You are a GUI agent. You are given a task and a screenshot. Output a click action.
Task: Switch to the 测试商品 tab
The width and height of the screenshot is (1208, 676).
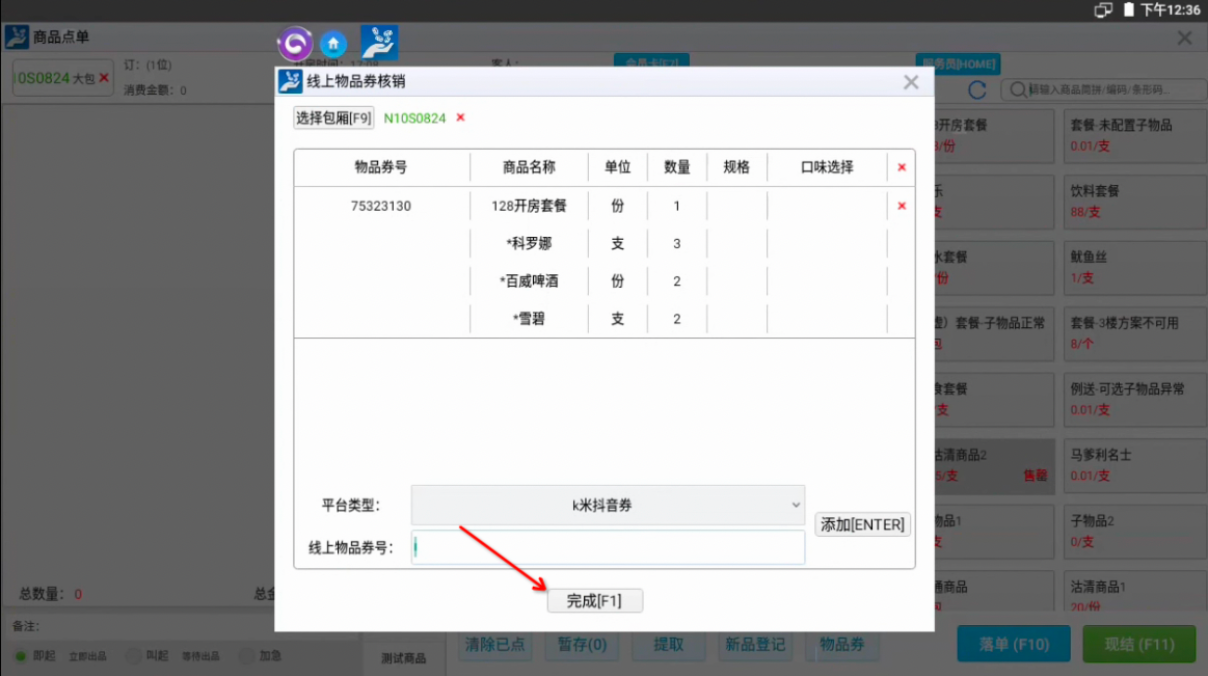click(x=404, y=659)
